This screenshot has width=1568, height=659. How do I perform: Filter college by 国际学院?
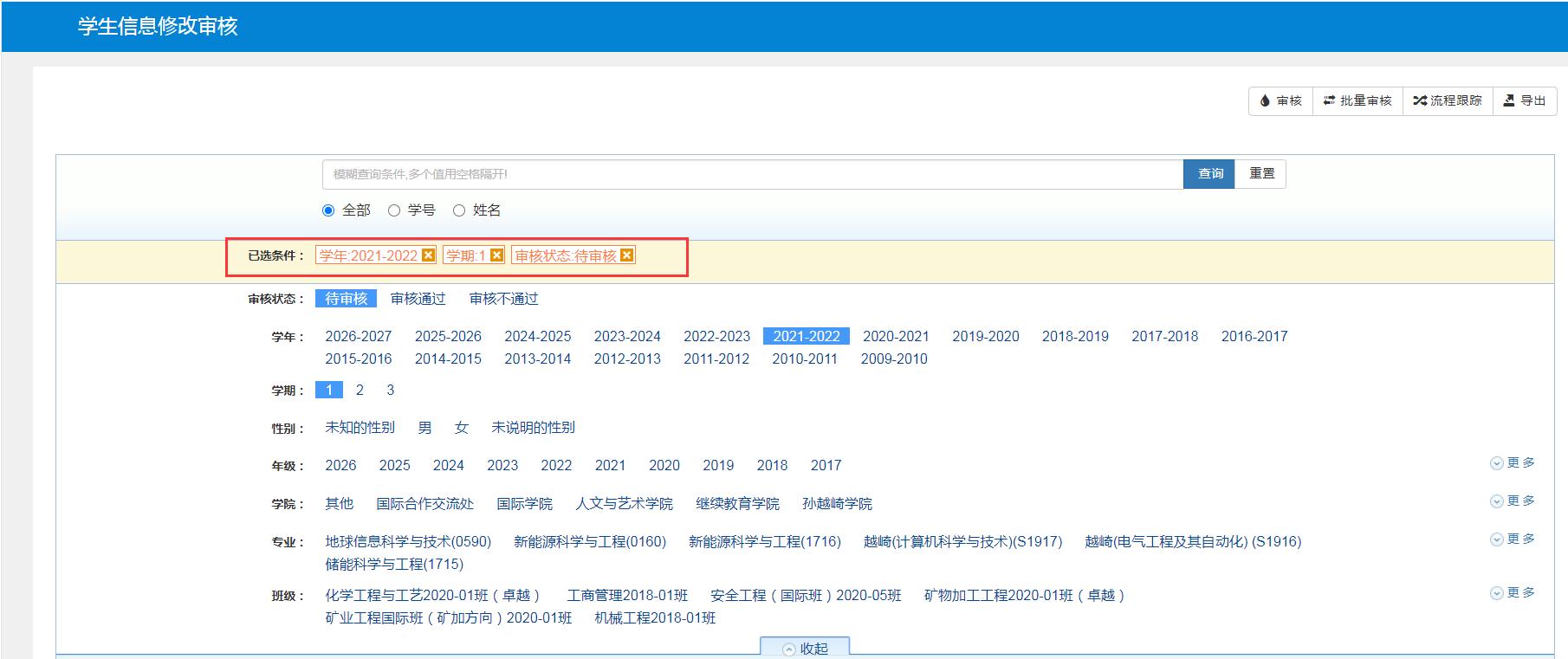524,504
